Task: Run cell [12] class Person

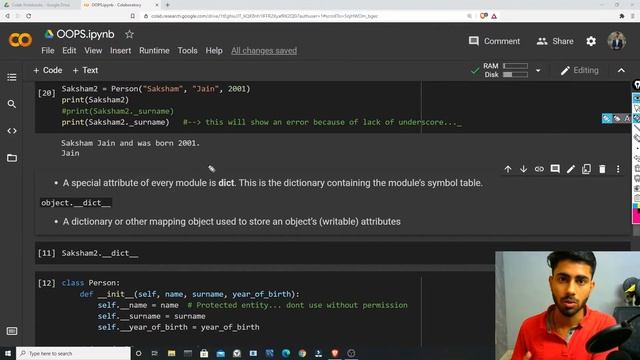Action: click(x=47, y=283)
